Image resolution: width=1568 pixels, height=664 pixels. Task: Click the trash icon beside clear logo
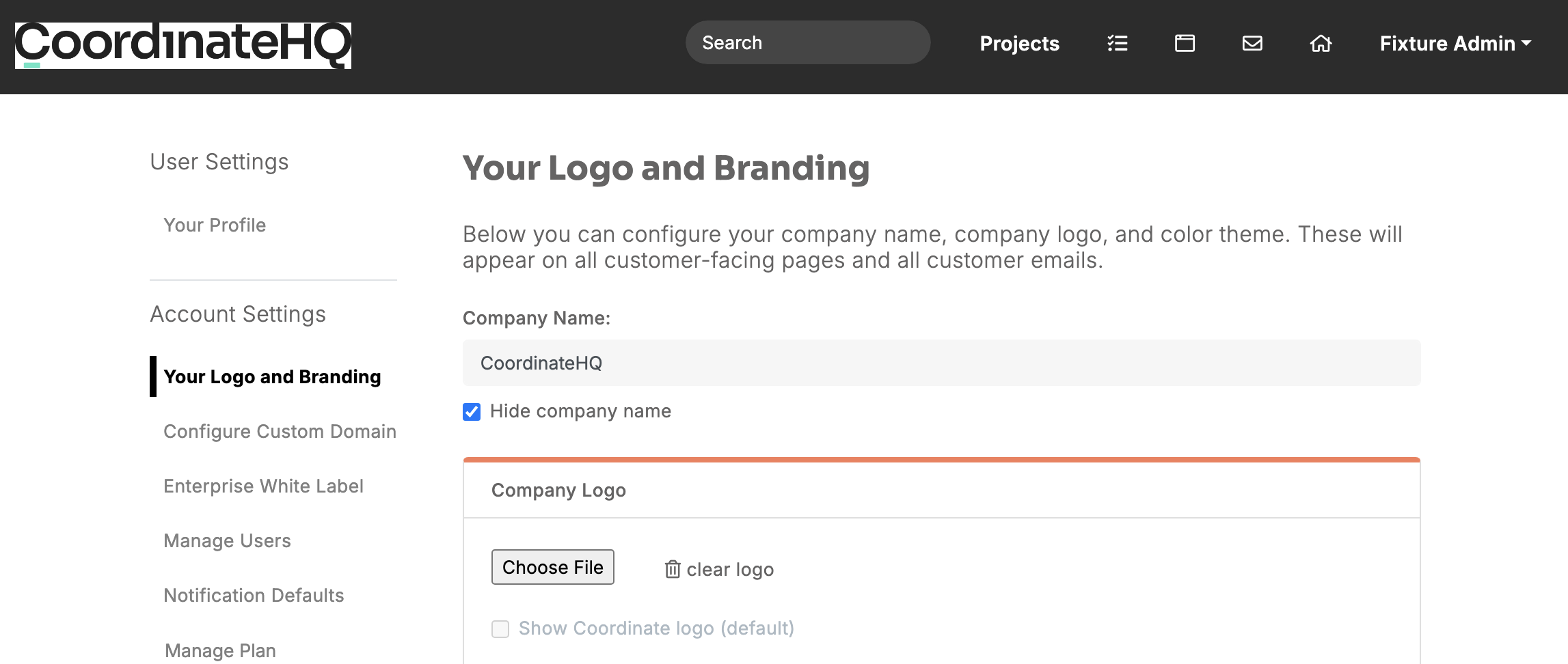click(673, 569)
